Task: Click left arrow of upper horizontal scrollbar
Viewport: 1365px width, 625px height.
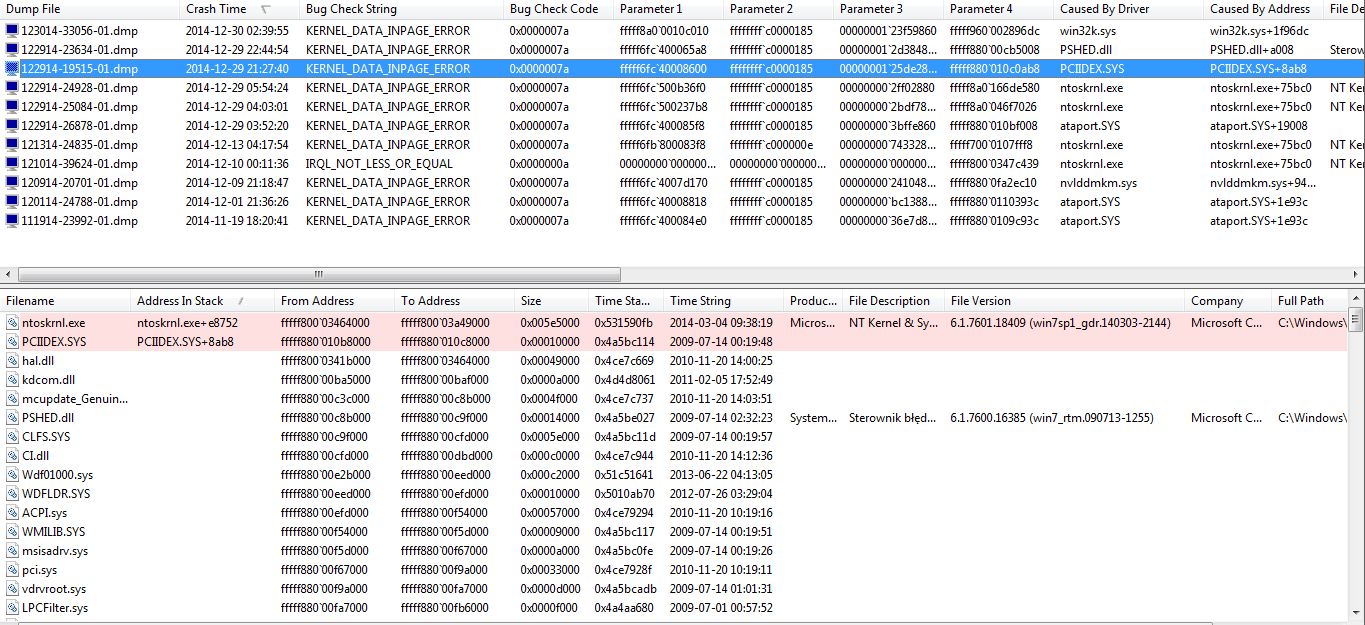Action: pyautogui.click(x=8, y=274)
